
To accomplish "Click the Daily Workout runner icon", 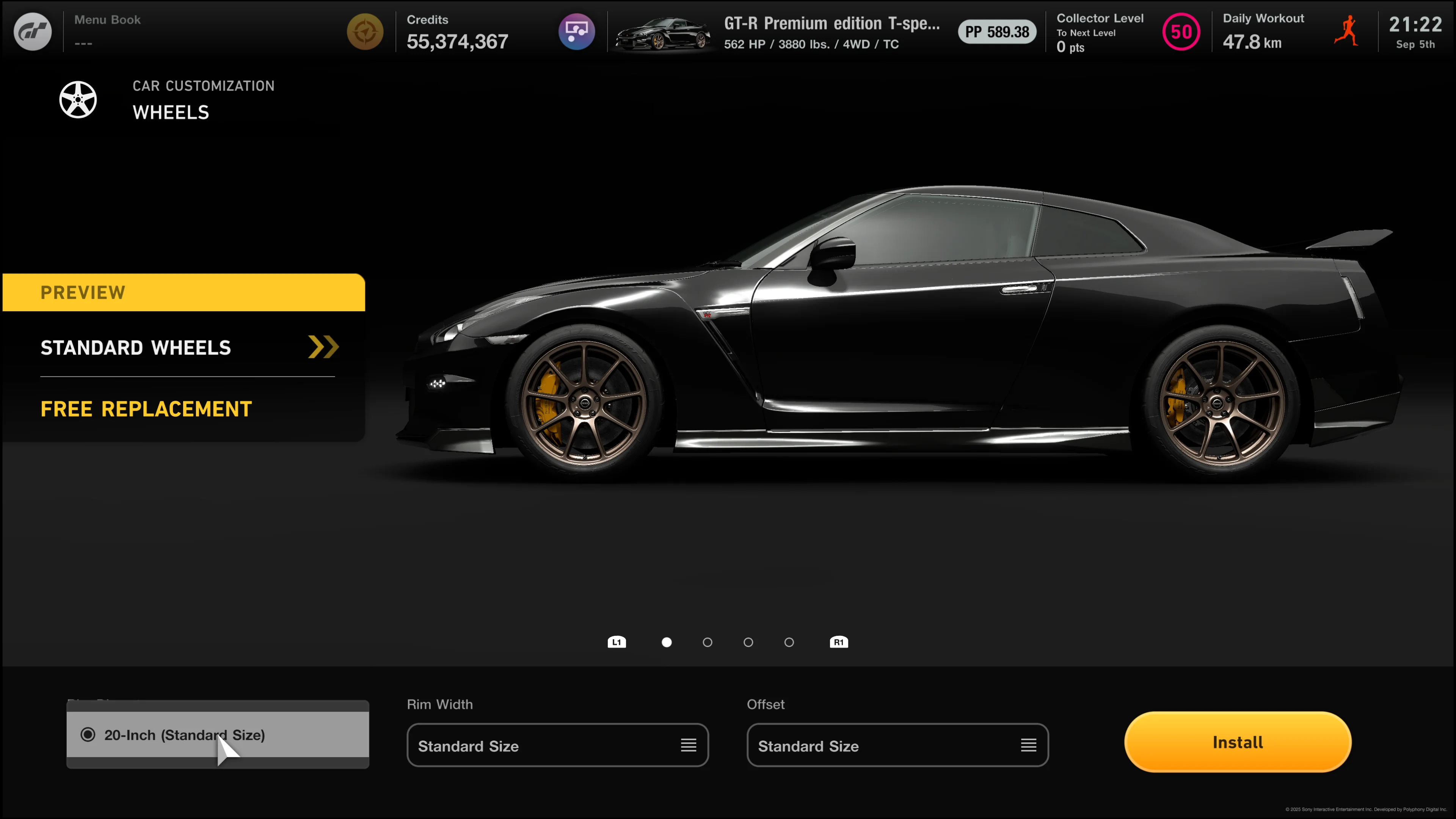I will click(x=1347, y=31).
